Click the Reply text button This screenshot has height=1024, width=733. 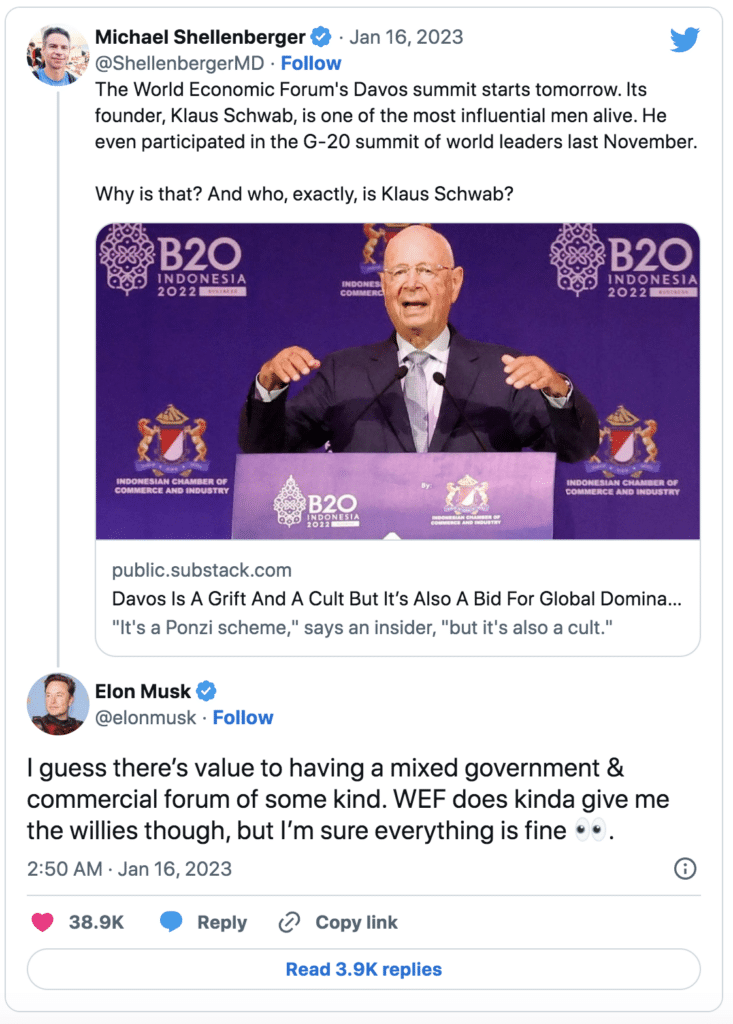(222, 922)
